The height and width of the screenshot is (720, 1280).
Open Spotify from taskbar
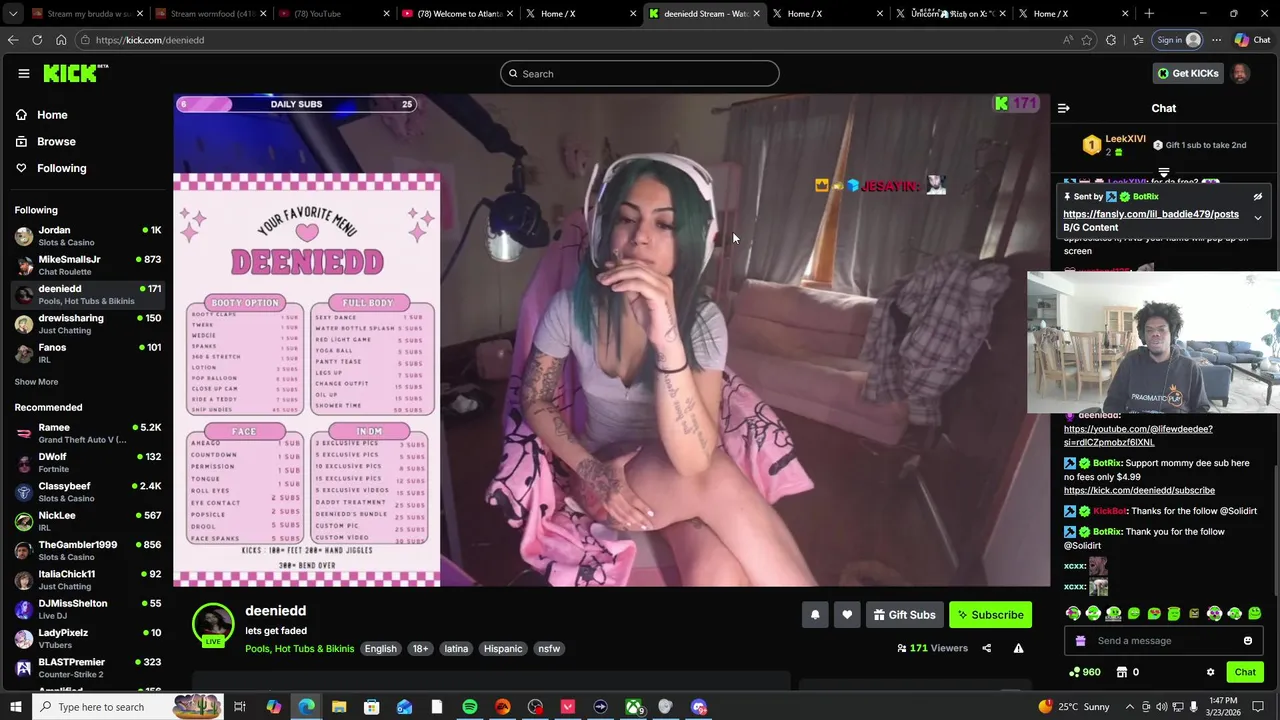click(470, 707)
